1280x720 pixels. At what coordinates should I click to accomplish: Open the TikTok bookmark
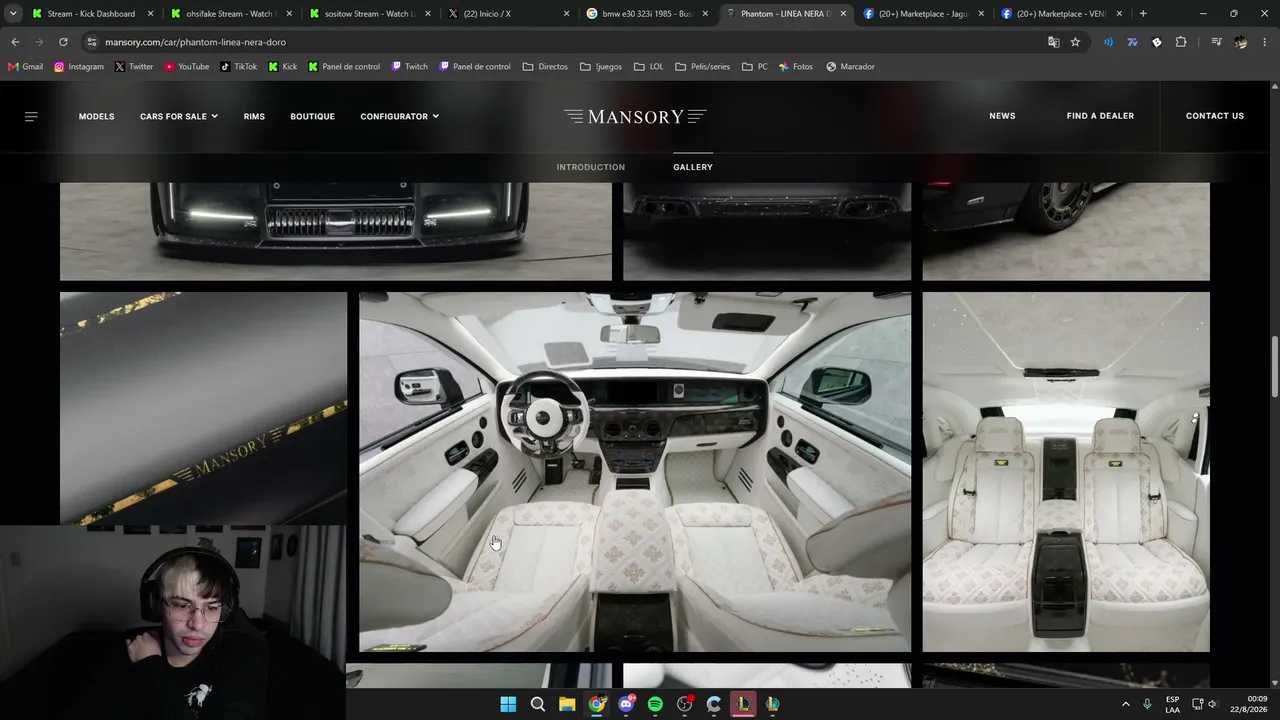tap(239, 67)
